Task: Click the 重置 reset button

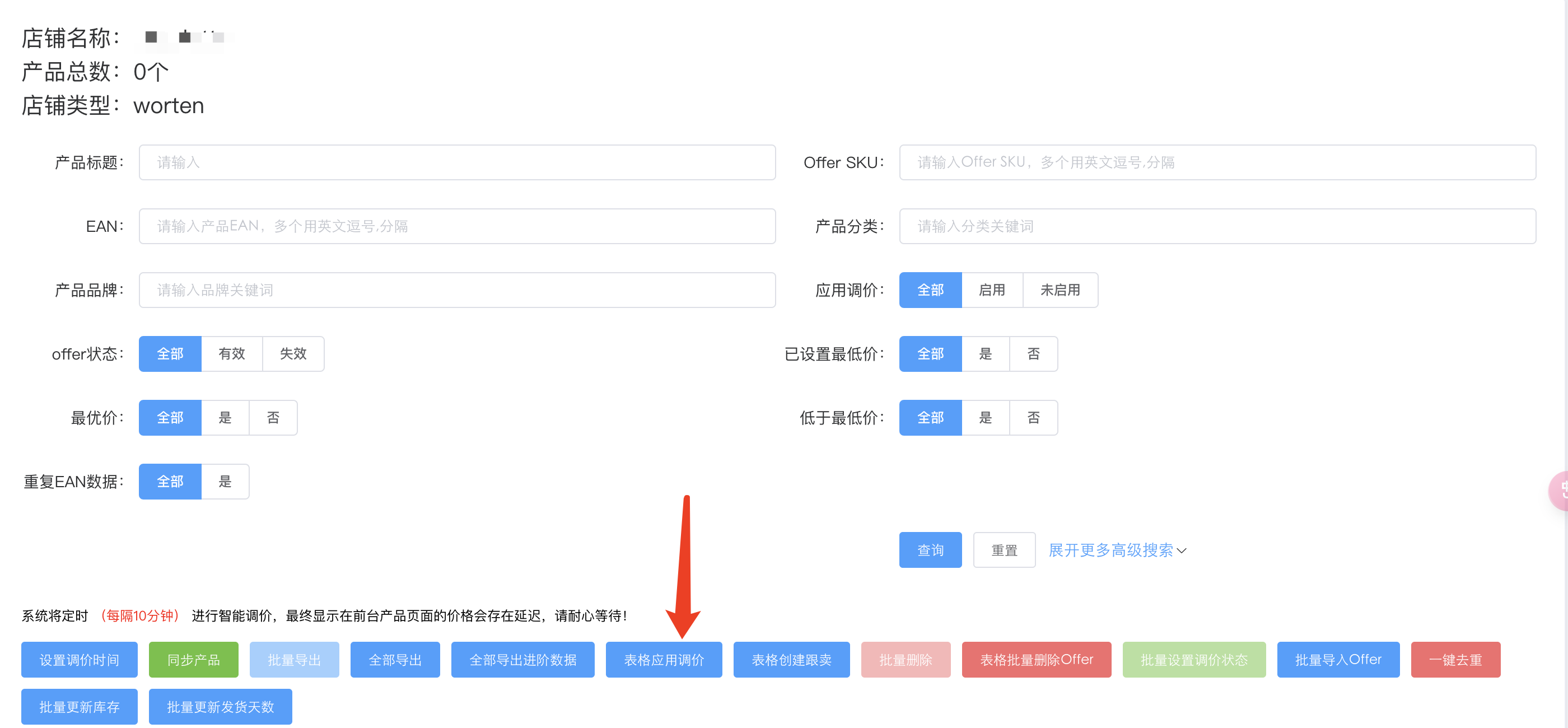Action: (1004, 550)
